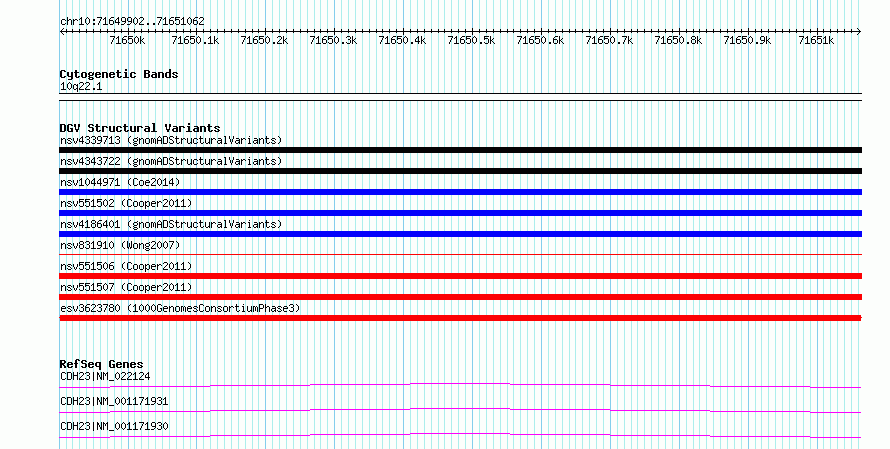Click the red bar under esv3623780
890x449 pixels.
click(x=460, y=318)
